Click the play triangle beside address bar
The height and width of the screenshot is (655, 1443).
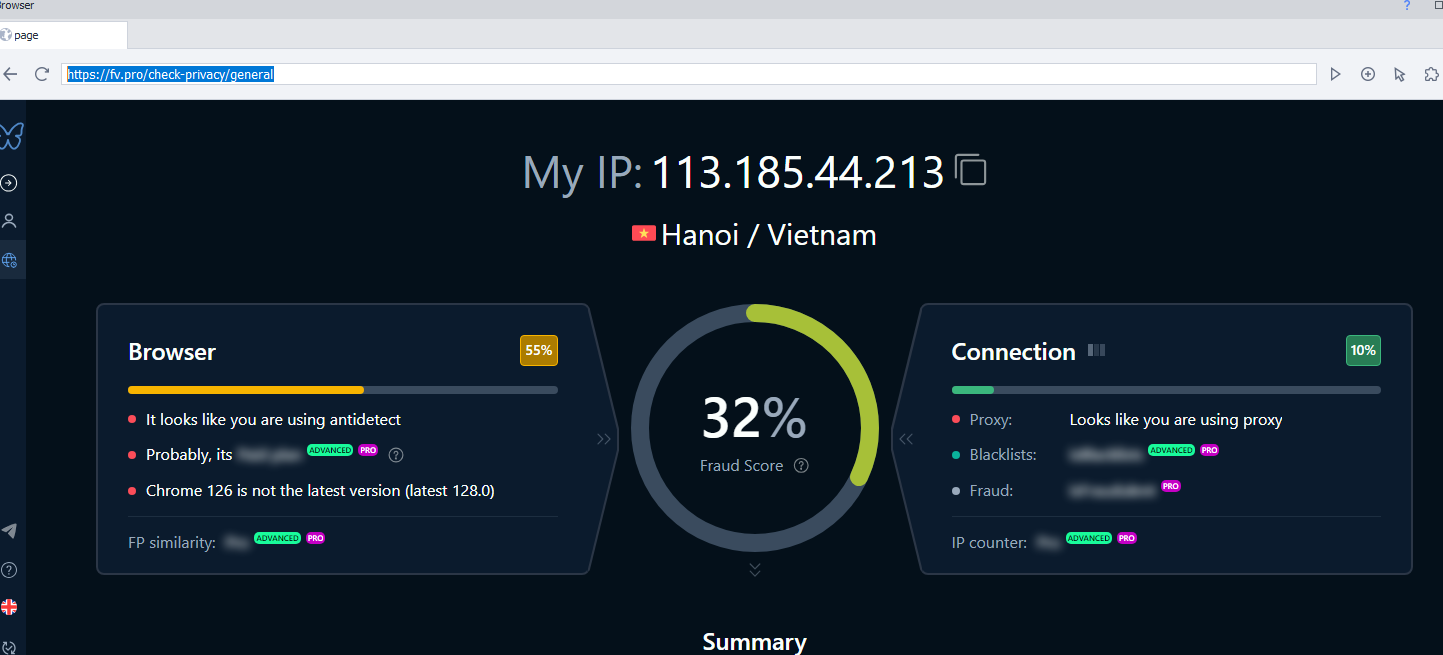click(x=1335, y=74)
